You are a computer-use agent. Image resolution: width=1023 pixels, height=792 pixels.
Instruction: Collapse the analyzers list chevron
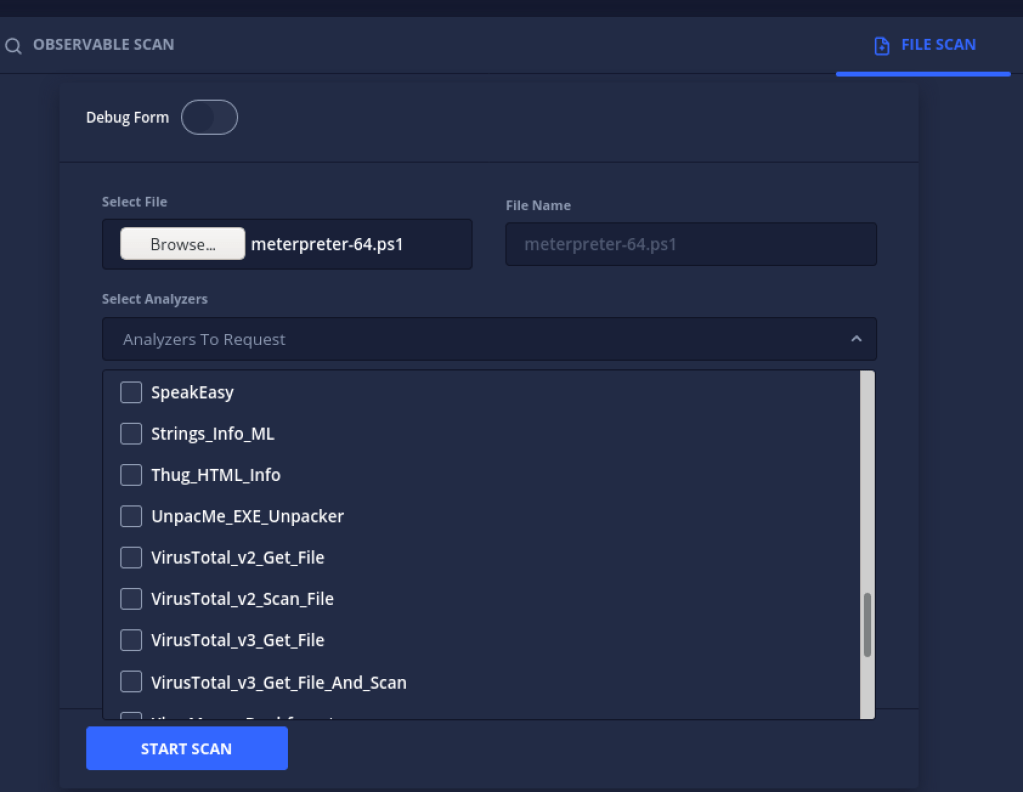click(x=856, y=339)
